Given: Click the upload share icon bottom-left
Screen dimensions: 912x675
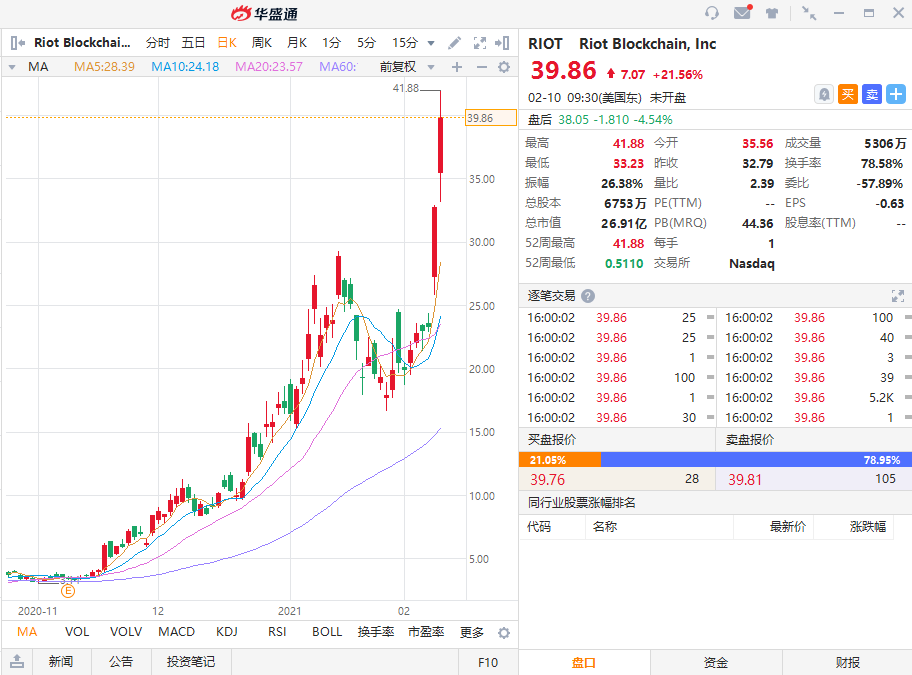Looking at the screenshot, I should click(17, 661).
